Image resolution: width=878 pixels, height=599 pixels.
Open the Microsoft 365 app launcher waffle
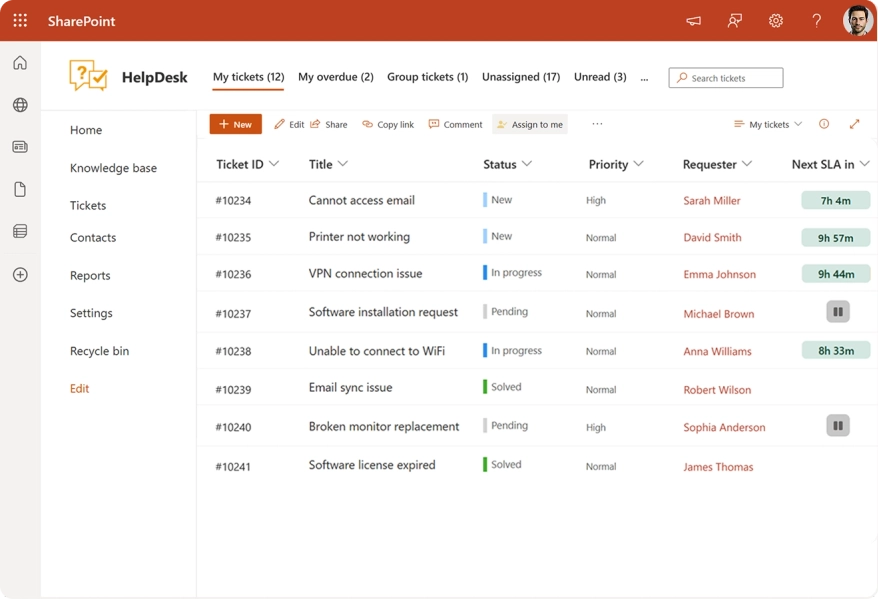[19, 20]
